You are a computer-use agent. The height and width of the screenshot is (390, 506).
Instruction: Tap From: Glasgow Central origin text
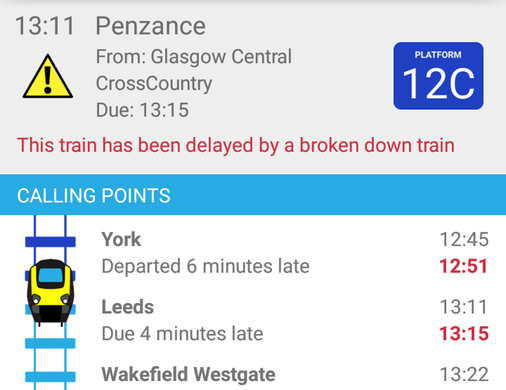(x=194, y=57)
